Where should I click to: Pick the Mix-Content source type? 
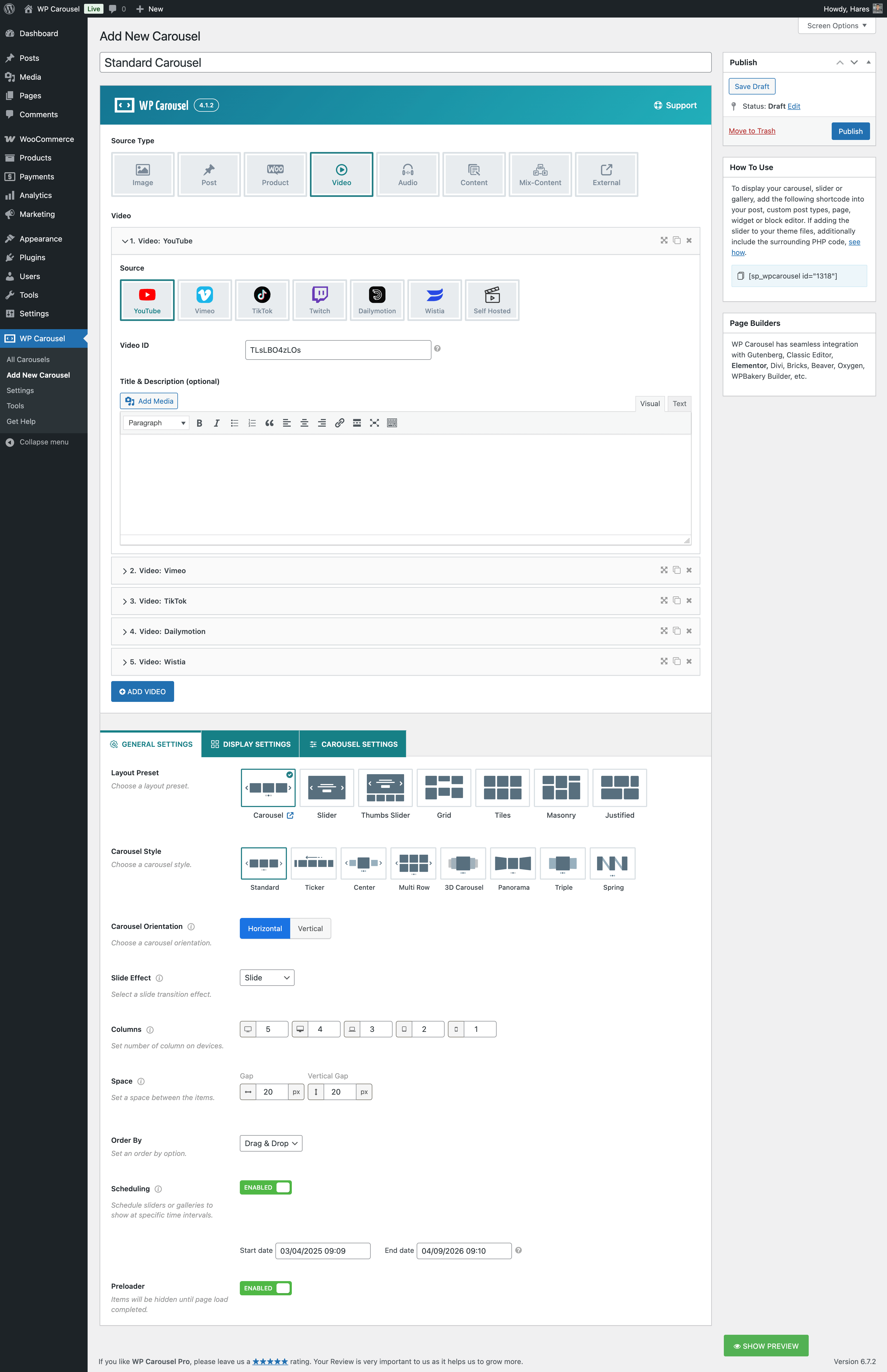coord(540,174)
